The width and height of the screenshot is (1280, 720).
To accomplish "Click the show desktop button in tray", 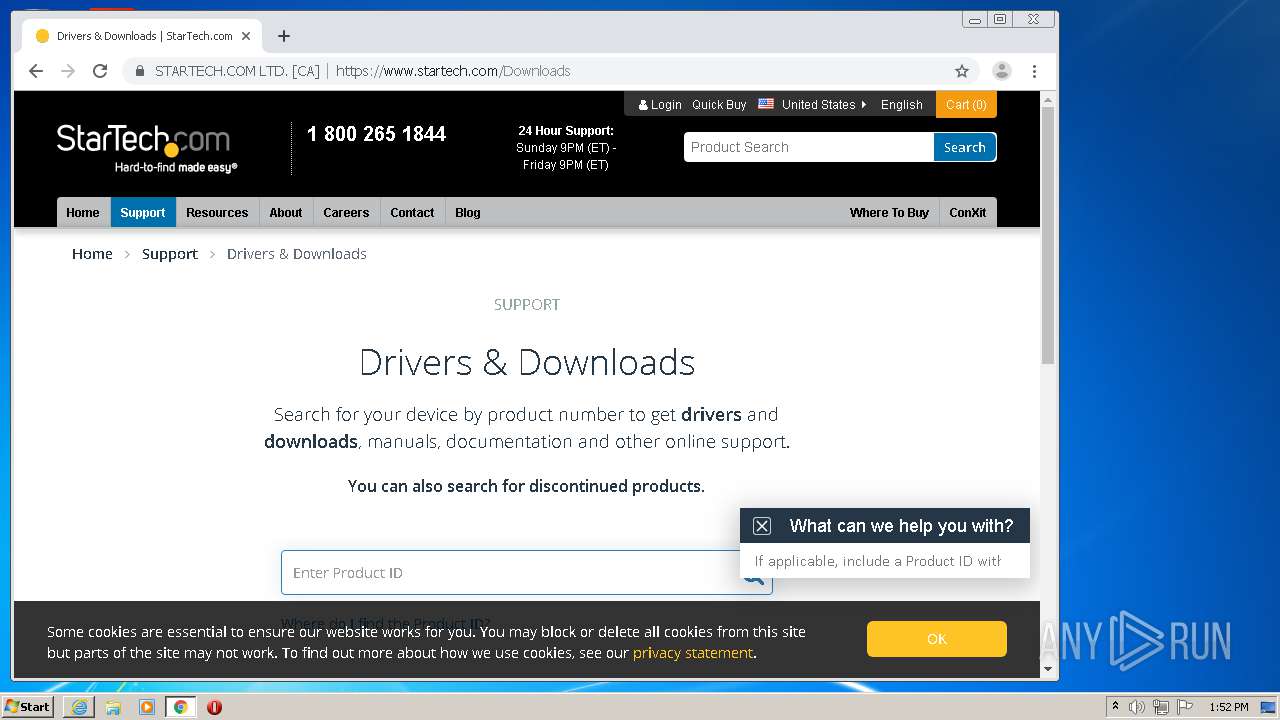I will tap(1268, 707).
